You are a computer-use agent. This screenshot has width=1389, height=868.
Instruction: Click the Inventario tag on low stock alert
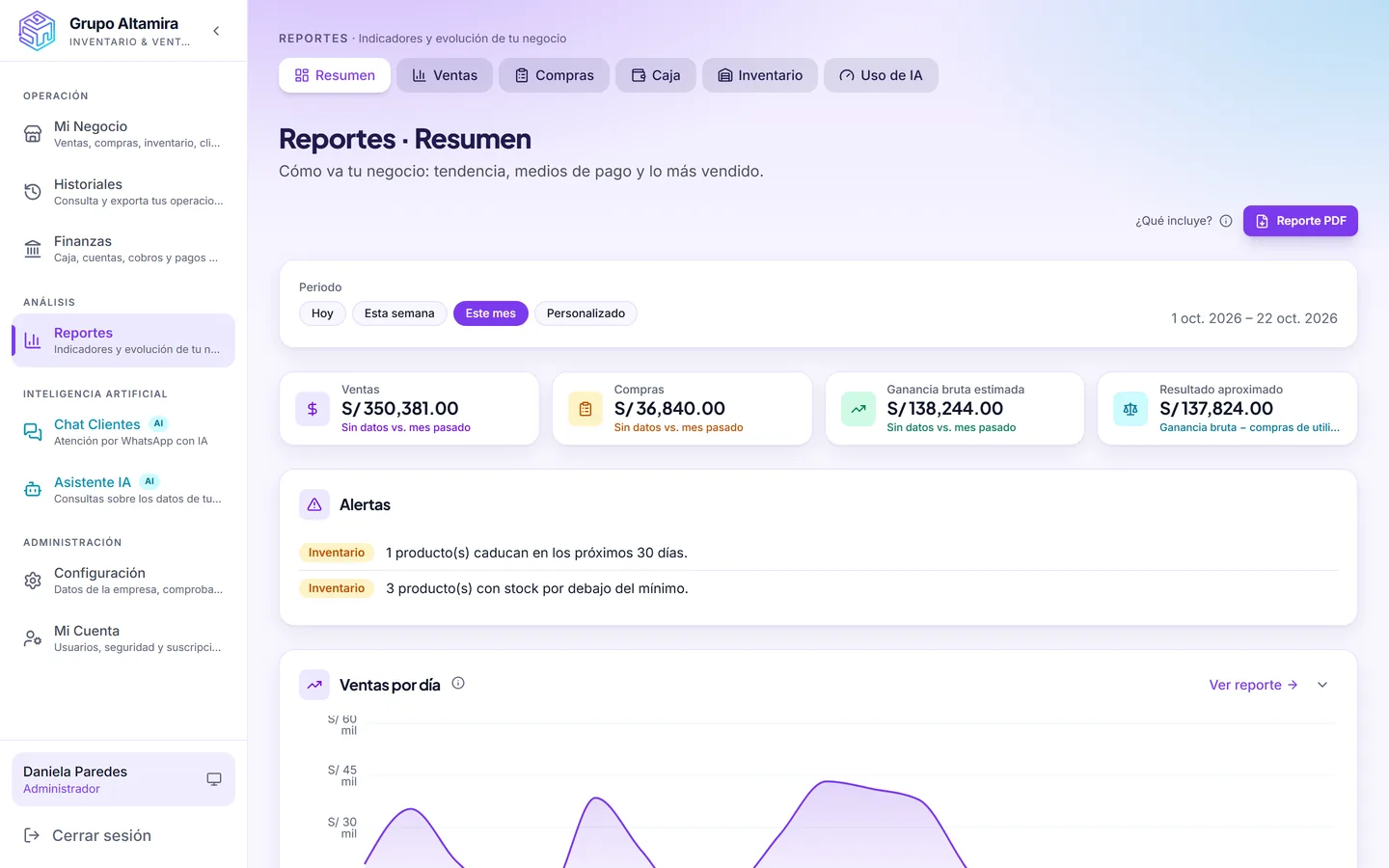click(337, 588)
